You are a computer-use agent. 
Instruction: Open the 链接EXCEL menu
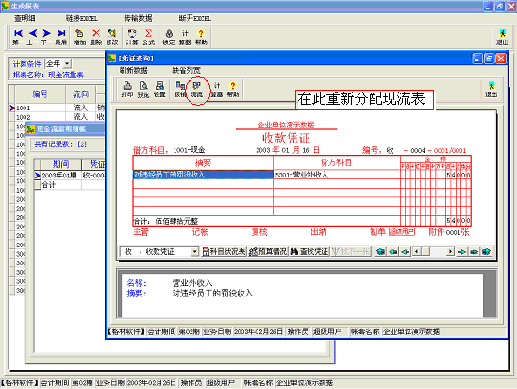point(82,18)
